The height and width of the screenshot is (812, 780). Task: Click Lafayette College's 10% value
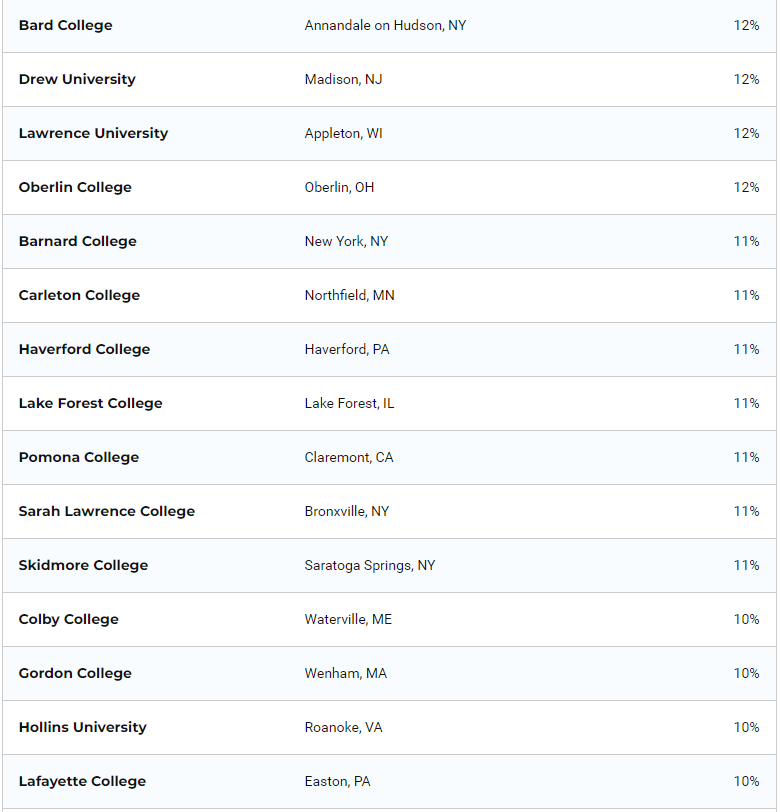(746, 781)
